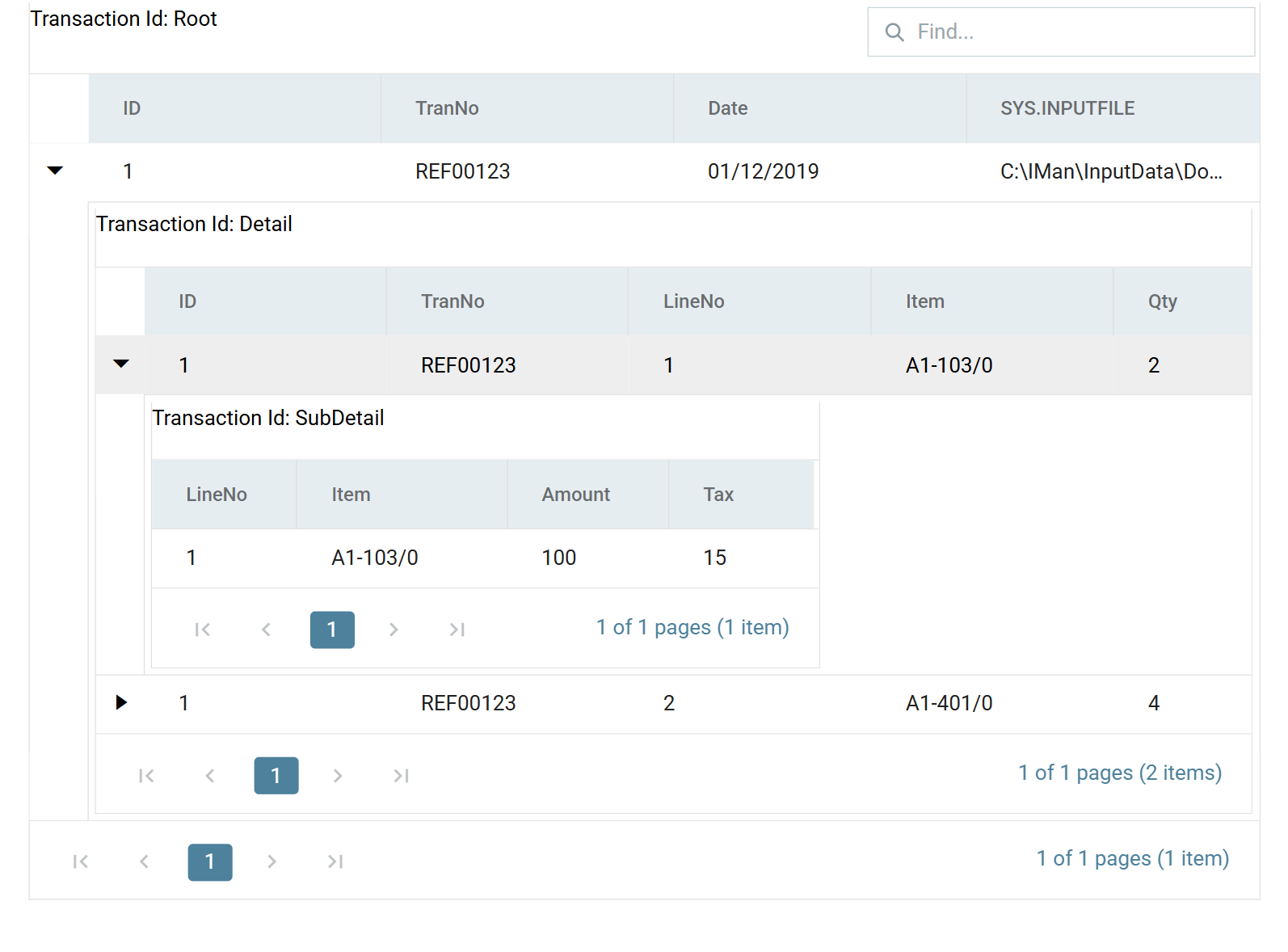The image size is (1288, 952).
Task: Go to next page in Root bottom pager
Action: pyautogui.click(x=271, y=861)
